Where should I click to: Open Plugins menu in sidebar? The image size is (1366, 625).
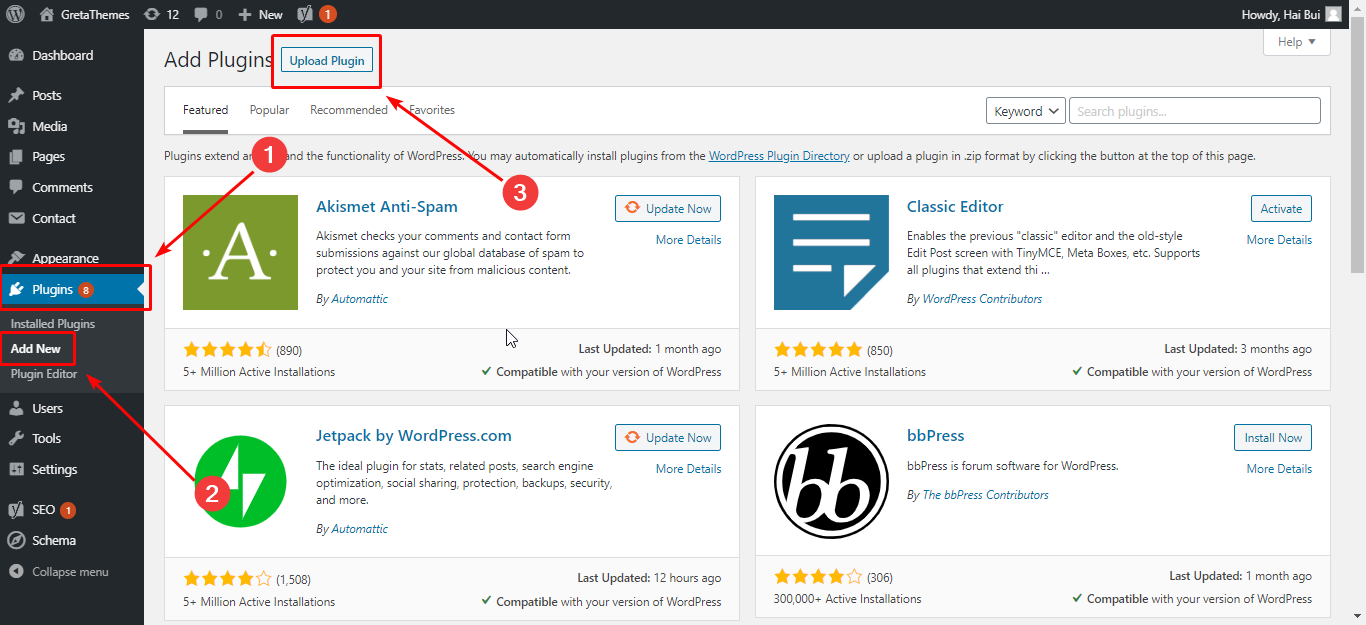point(72,290)
